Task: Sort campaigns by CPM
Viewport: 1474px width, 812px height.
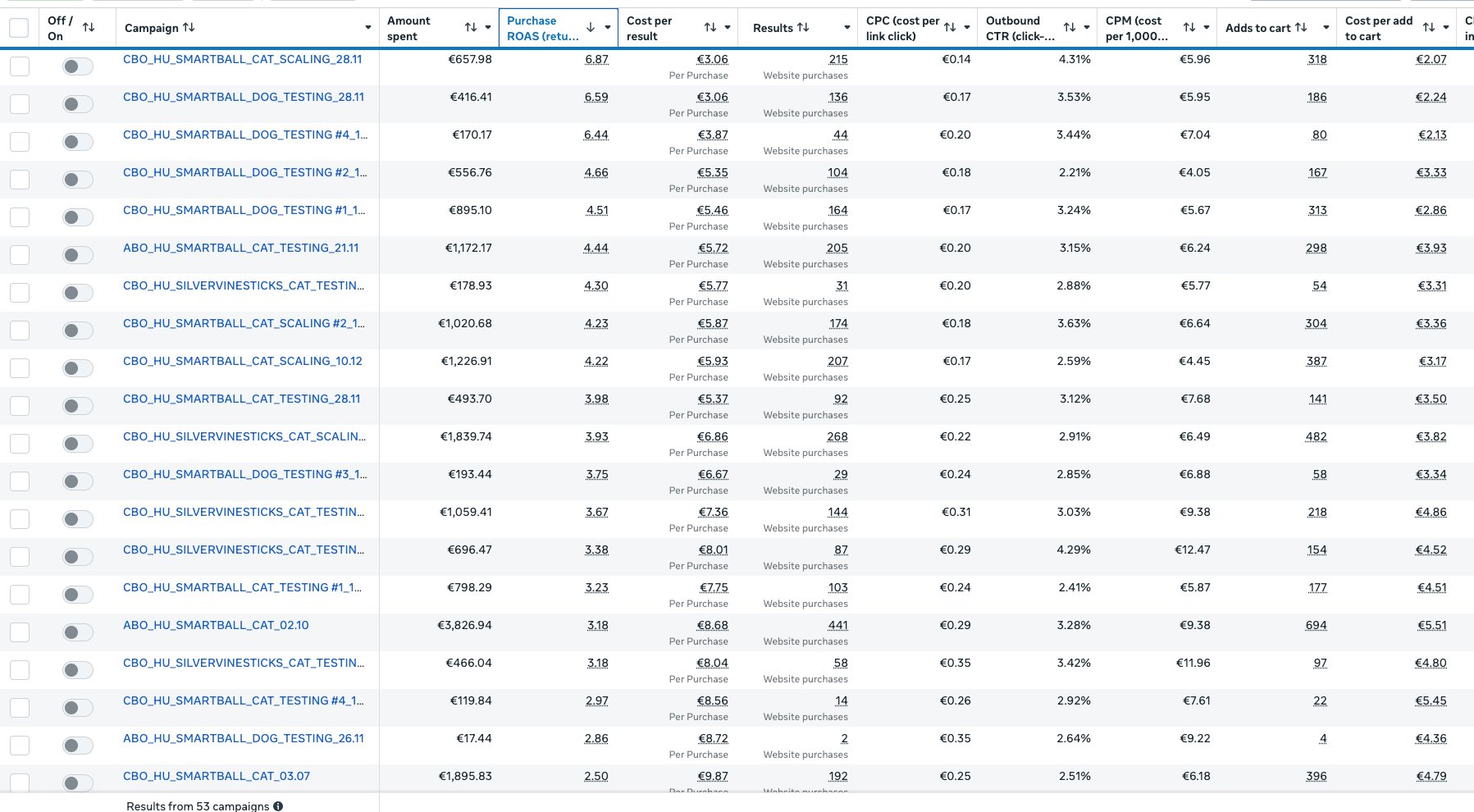Action: click(x=1189, y=27)
